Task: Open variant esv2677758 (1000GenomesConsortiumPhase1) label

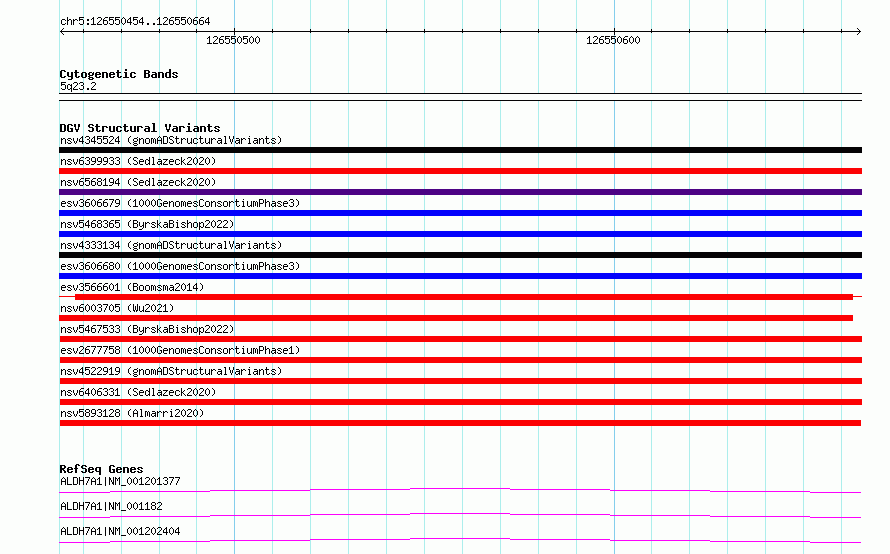Action: tap(180, 350)
